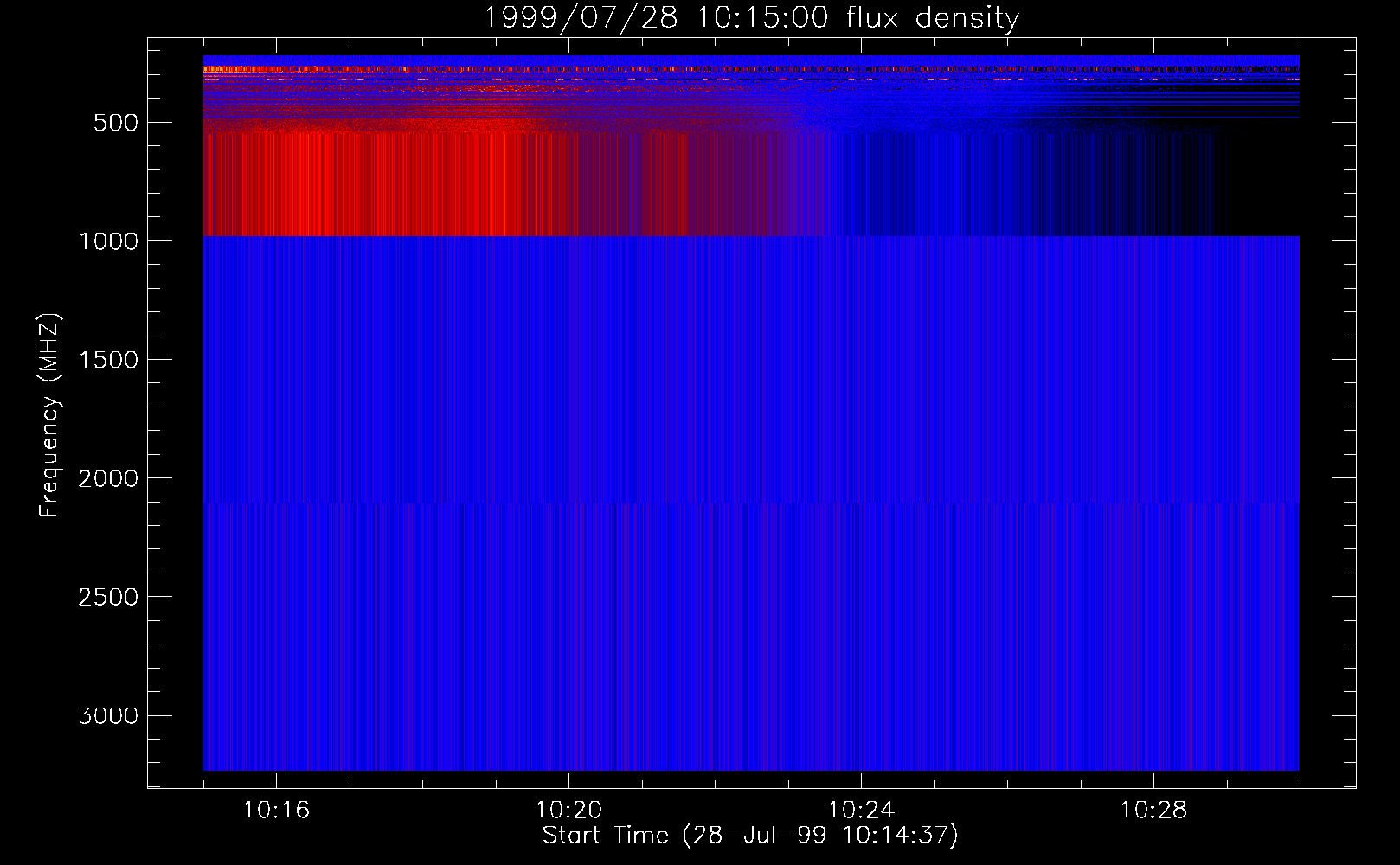Screen dimensions: 1400x865
Task: Click the 'Start Time (28-Jul-99 10:14:37)' label
Action: coord(750,836)
